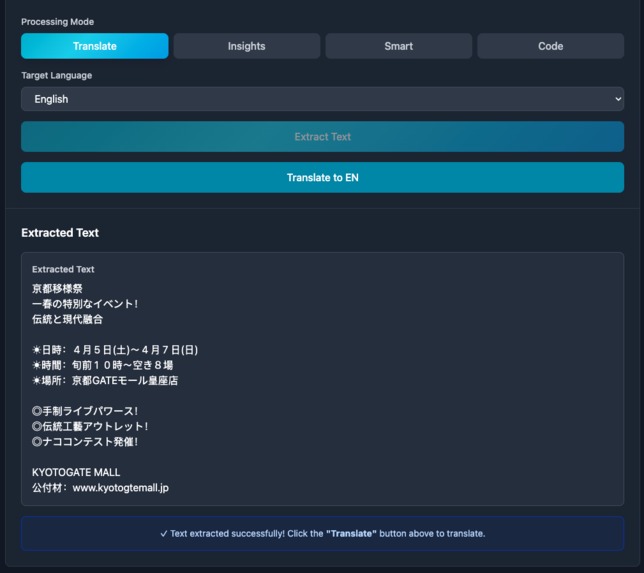
Task: Select the Translate processing mode
Action: click(x=94, y=46)
